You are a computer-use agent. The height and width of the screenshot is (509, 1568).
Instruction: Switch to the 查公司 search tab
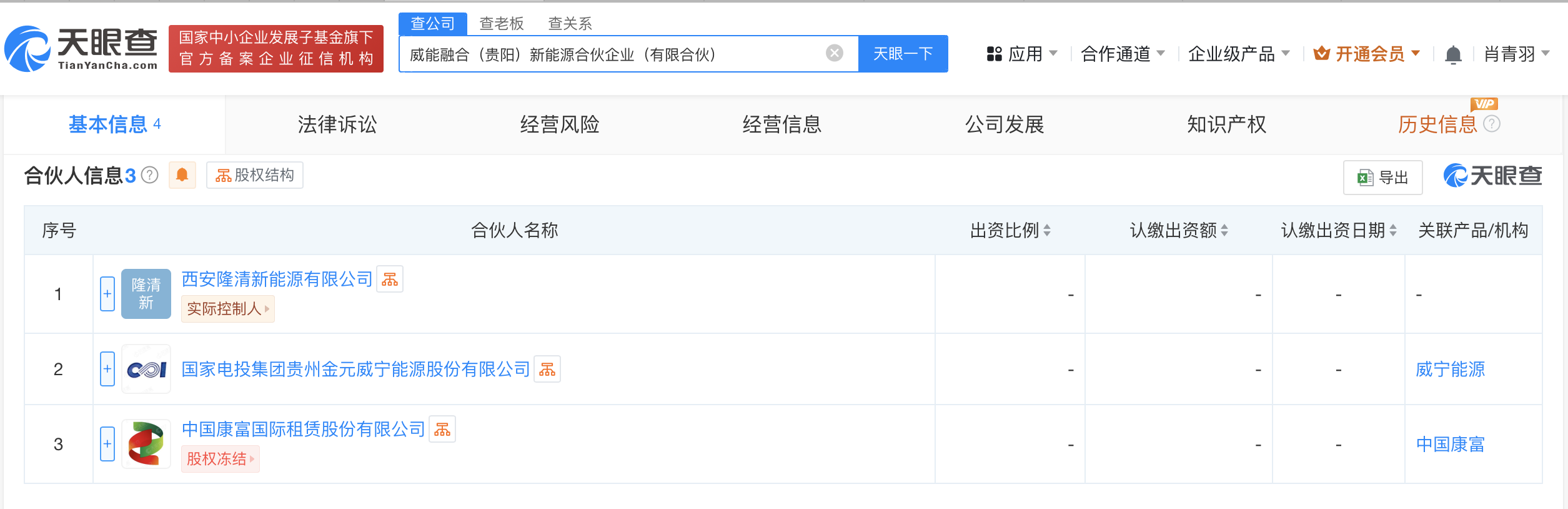[433, 24]
